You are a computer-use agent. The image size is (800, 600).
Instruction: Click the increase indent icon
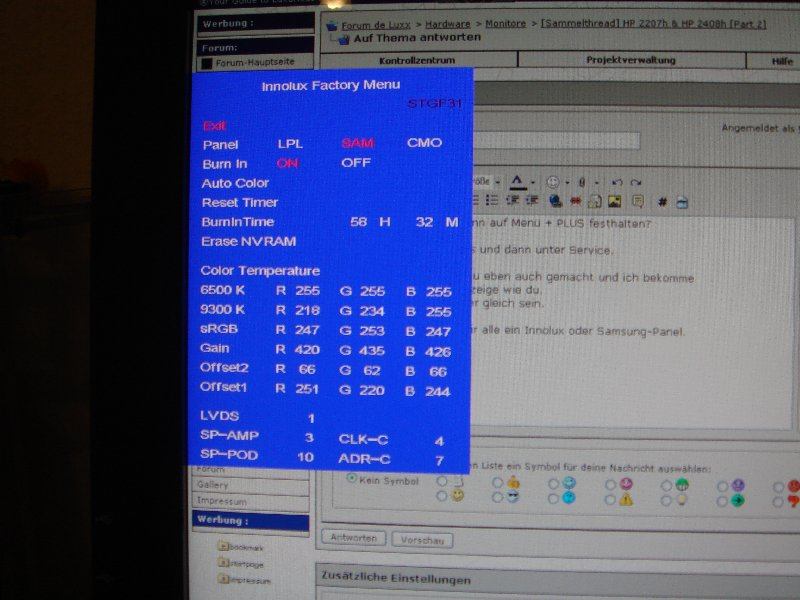pyautogui.click(x=532, y=201)
